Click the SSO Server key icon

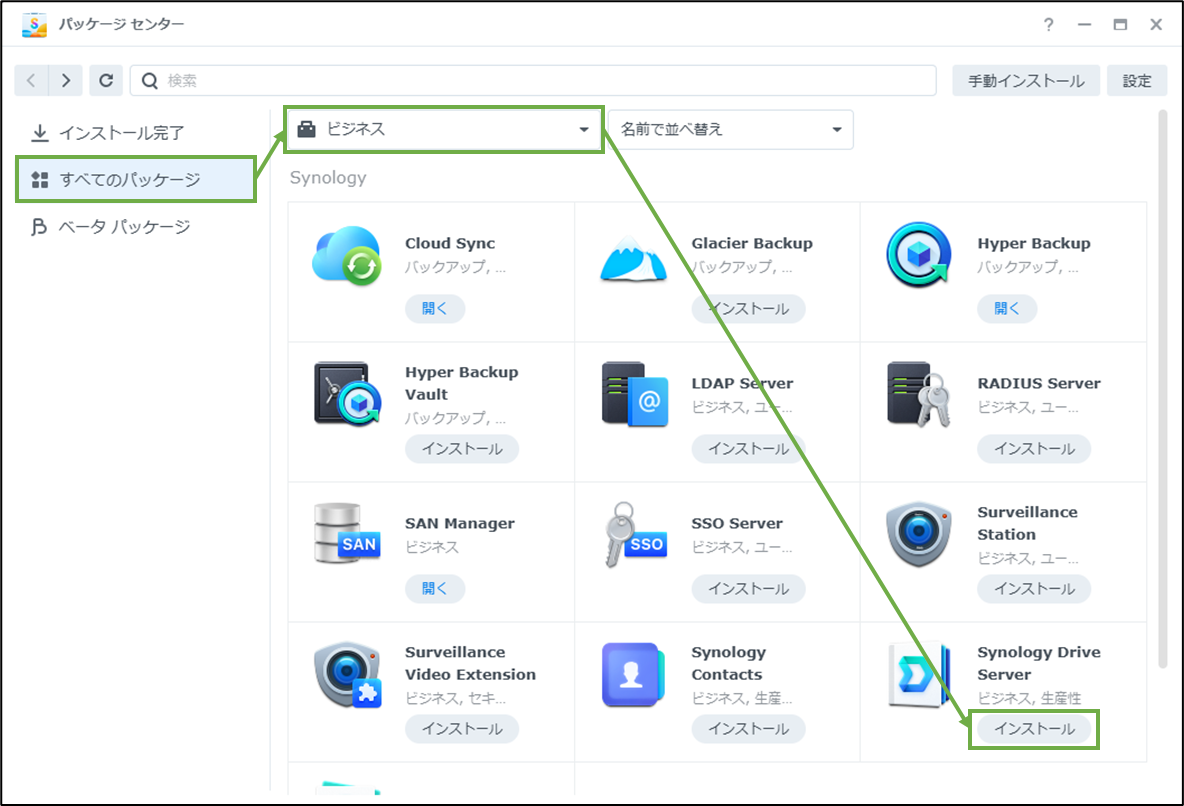pyautogui.click(x=635, y=534)
